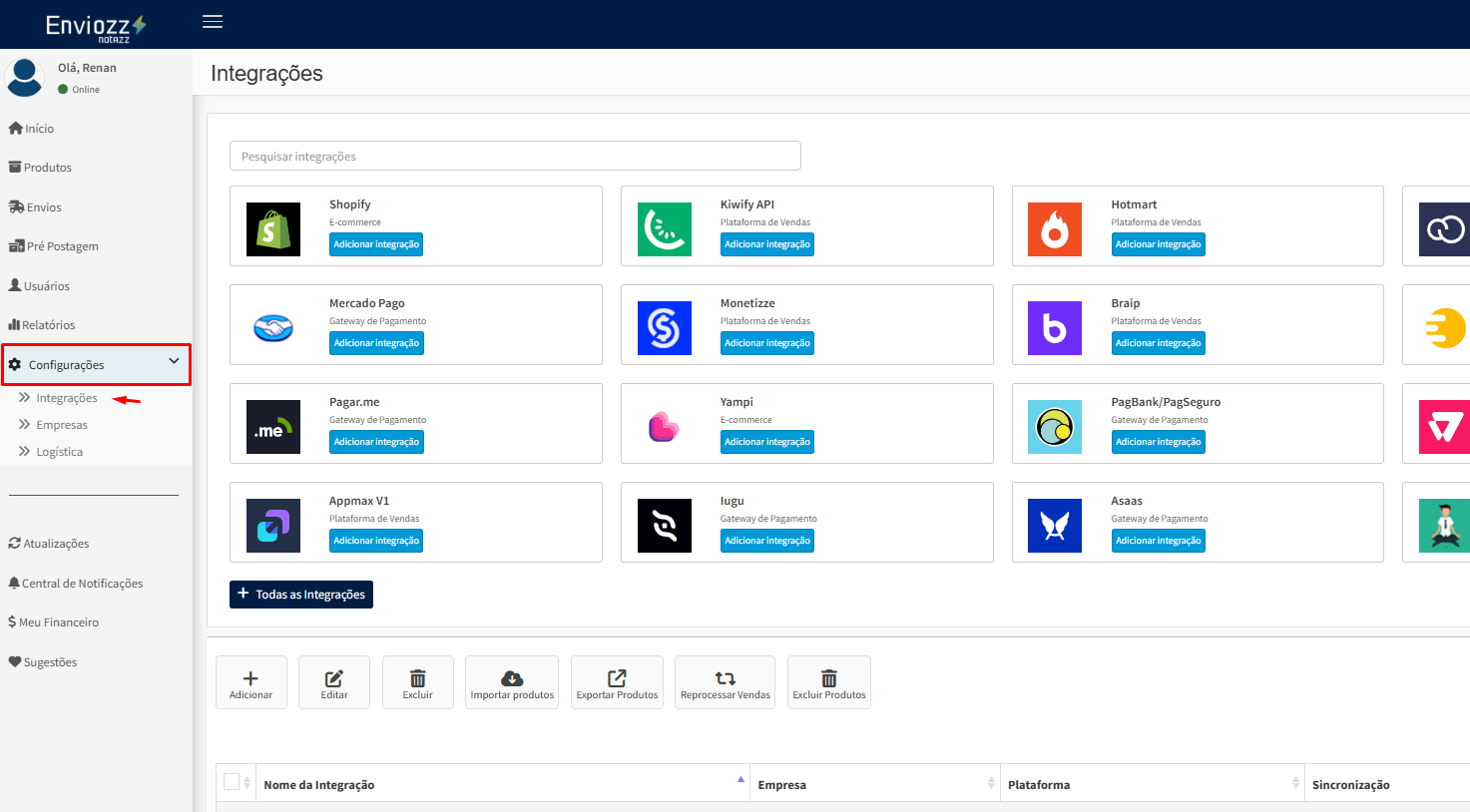Click the Iugu logo icon

point(665,526)
